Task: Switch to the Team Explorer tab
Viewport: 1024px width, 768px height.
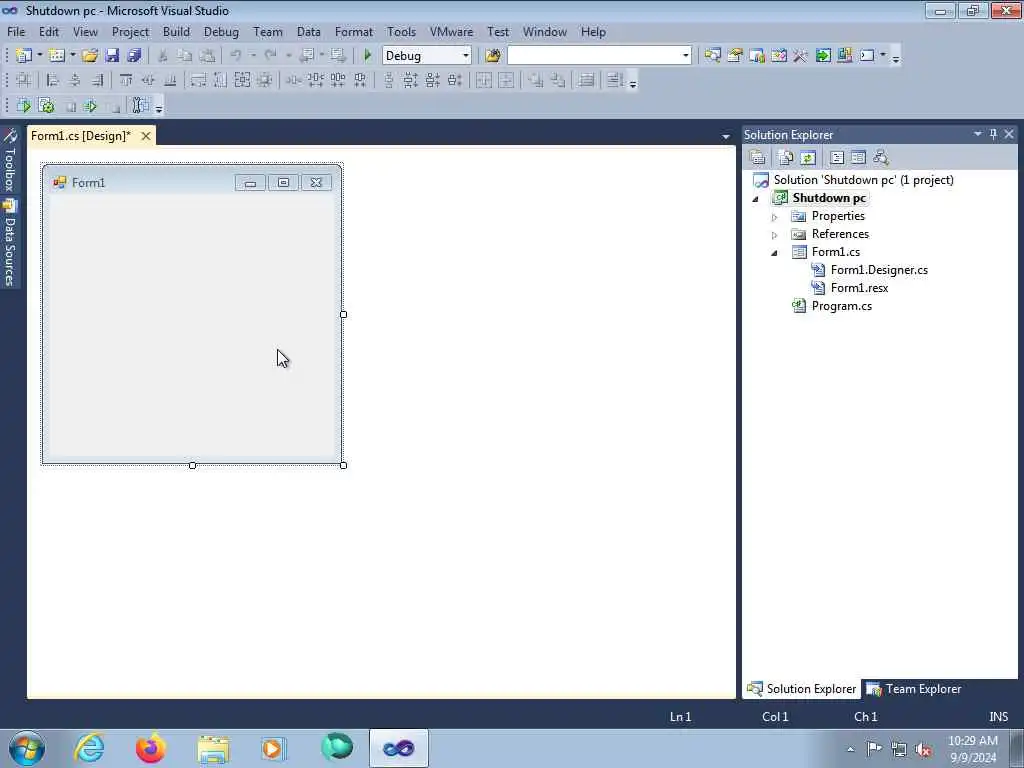Action: click(914, 689)
